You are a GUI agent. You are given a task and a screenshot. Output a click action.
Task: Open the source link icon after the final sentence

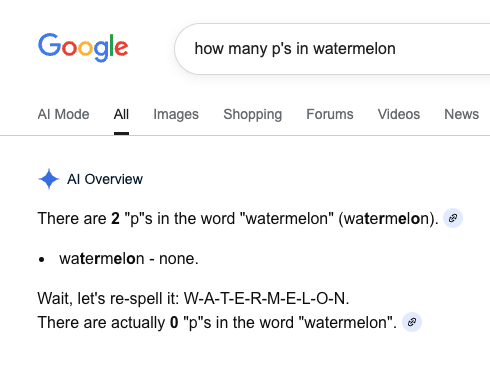click(412, 322)
